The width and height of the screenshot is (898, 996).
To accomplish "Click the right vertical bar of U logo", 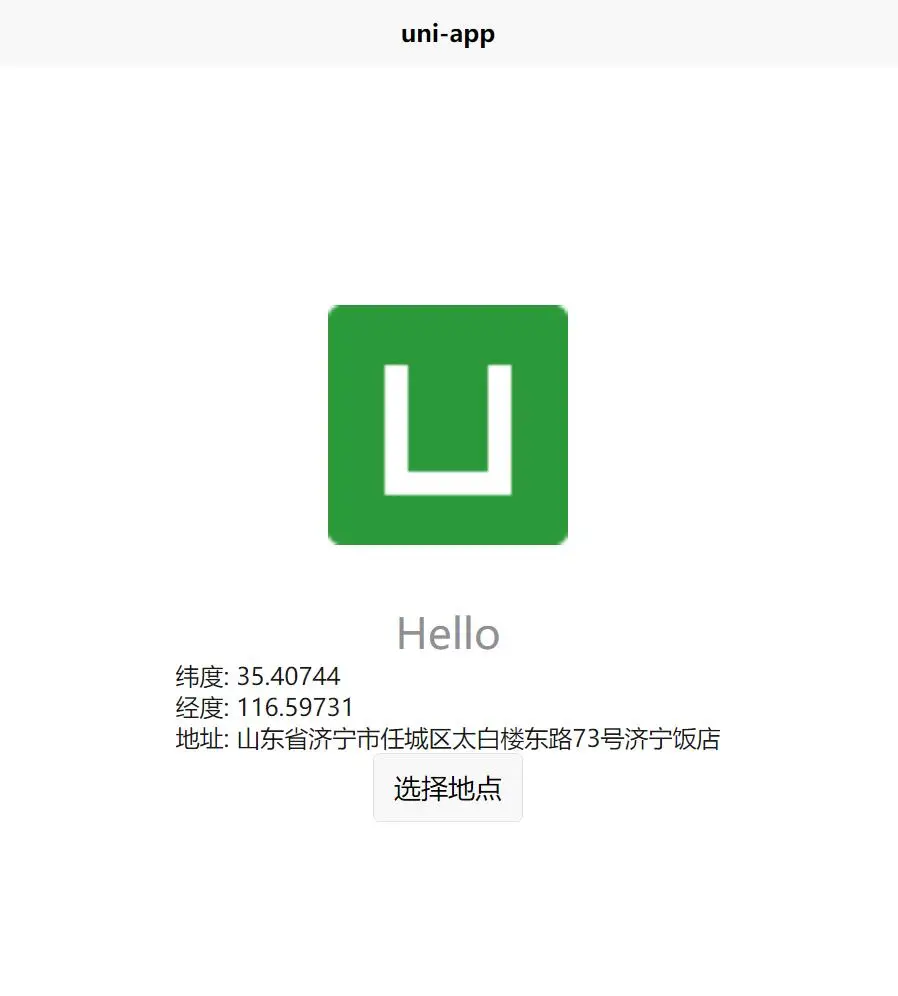I will click(x=500, y=430).
